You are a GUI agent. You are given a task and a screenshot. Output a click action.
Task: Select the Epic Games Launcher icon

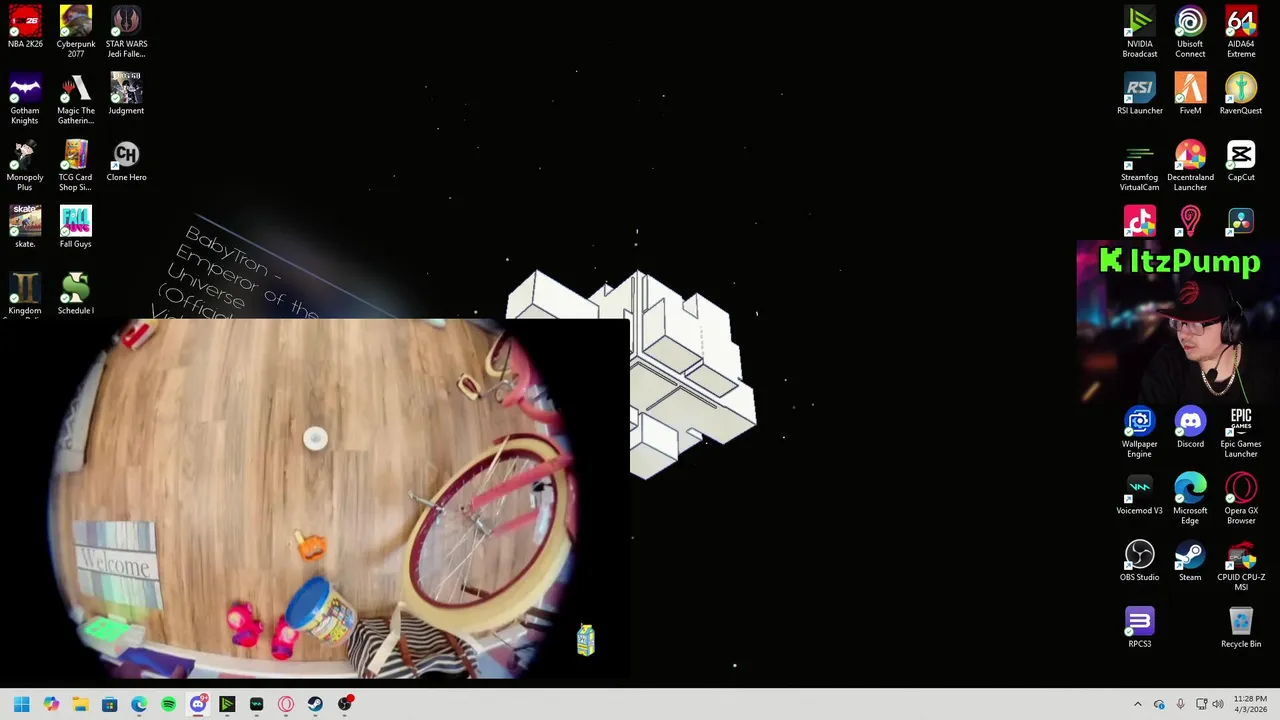1241,432
